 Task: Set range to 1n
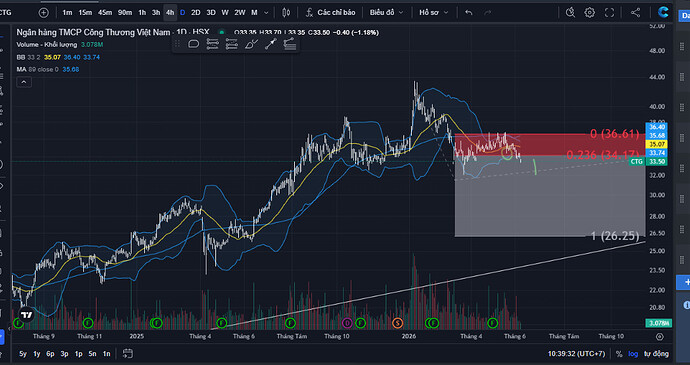(x=106, y=354)
